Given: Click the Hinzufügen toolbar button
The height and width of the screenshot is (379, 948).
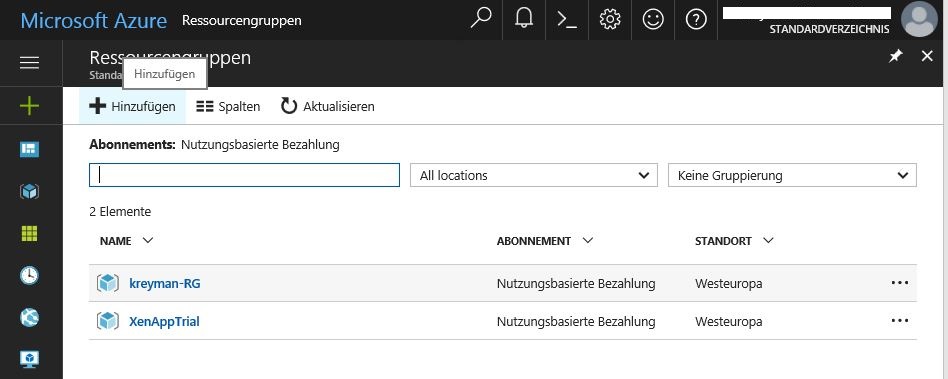Looking at the screenshot, I should click(x=132, y=106).
